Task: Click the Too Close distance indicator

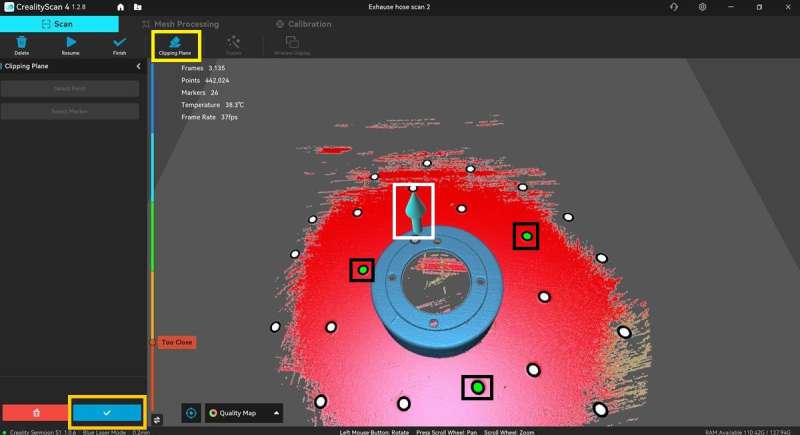Action: [176, 342]
